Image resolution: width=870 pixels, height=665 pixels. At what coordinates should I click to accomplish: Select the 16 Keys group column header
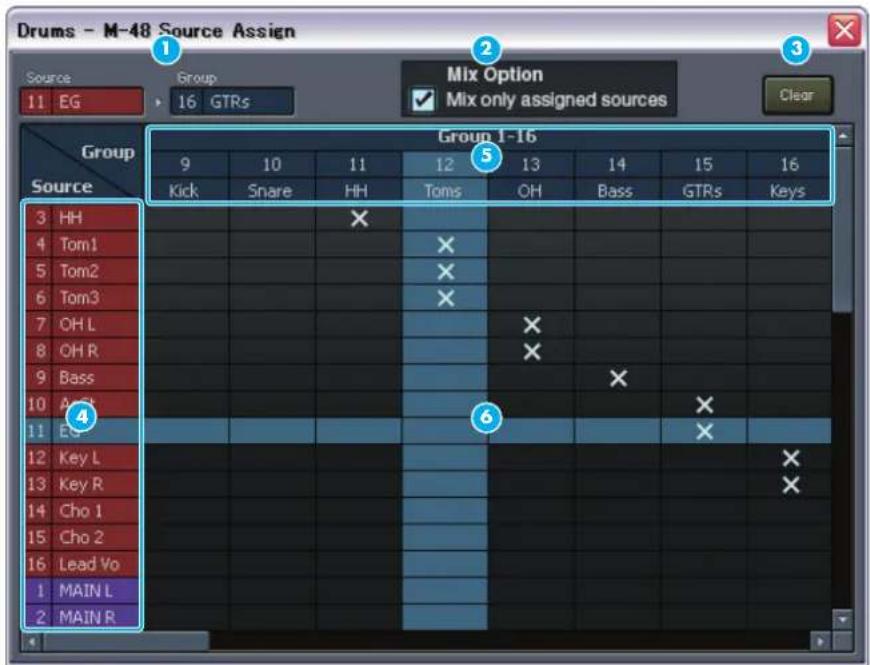[789, 177]
